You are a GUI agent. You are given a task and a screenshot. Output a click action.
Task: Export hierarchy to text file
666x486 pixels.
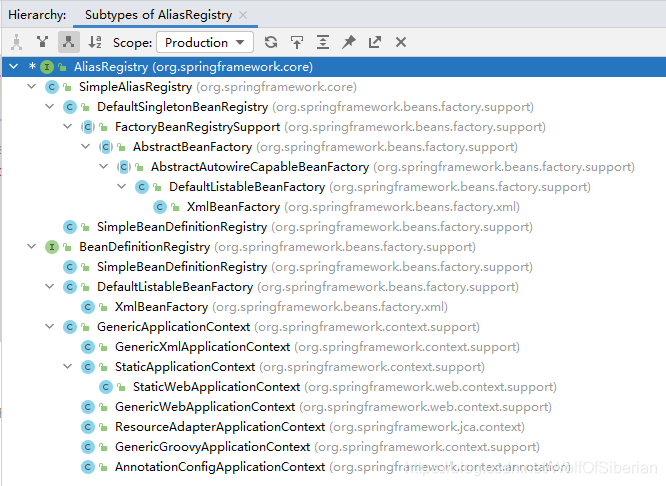(375, 42)
